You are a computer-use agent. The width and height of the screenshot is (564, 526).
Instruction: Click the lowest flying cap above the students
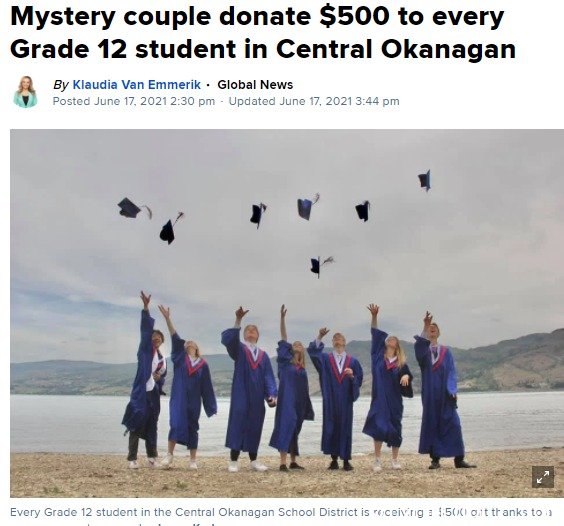pyautogui.click(x=321, y=266)
